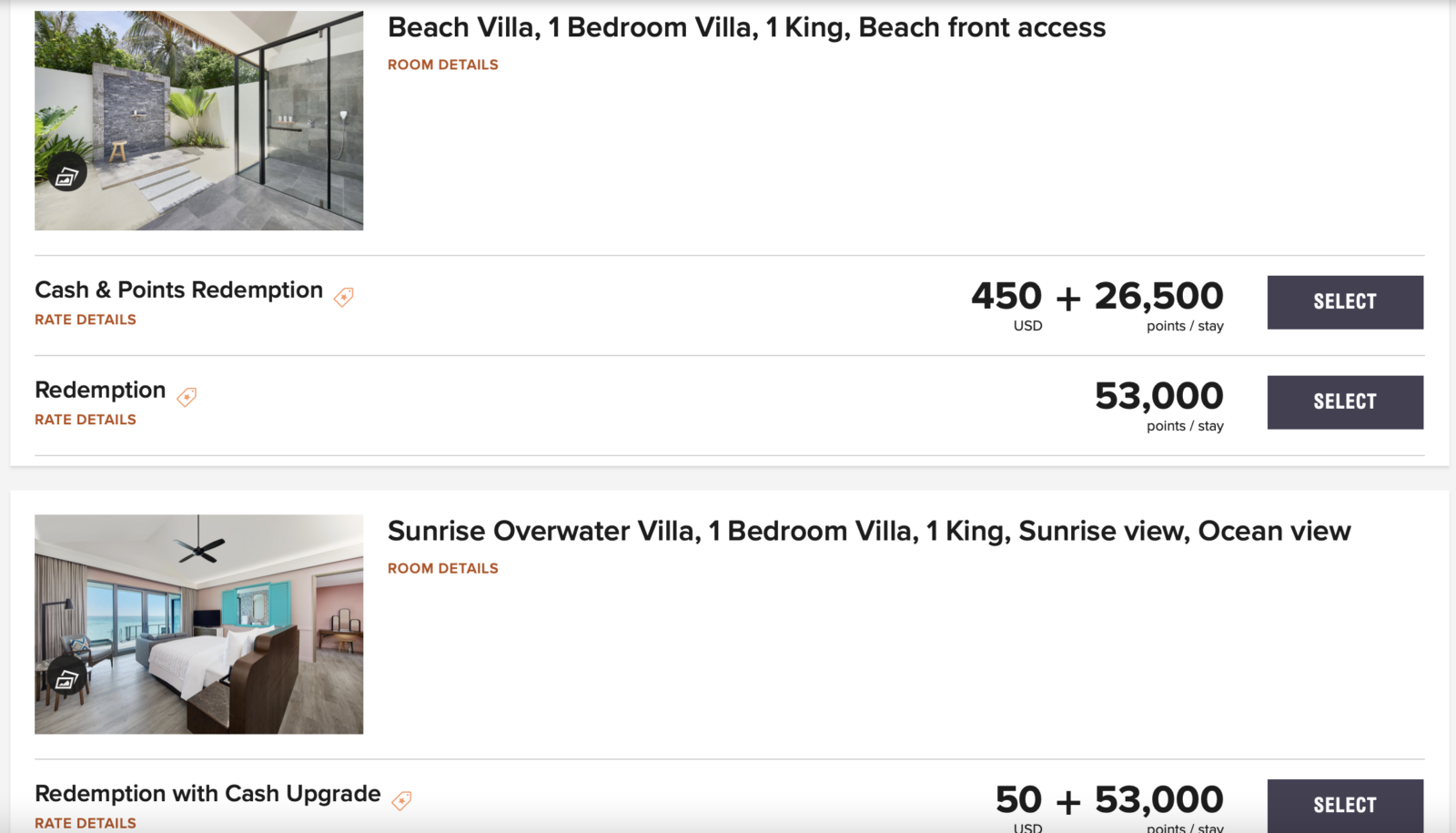Select the 50 USD + 53,000 points rate

[1344, 805]
